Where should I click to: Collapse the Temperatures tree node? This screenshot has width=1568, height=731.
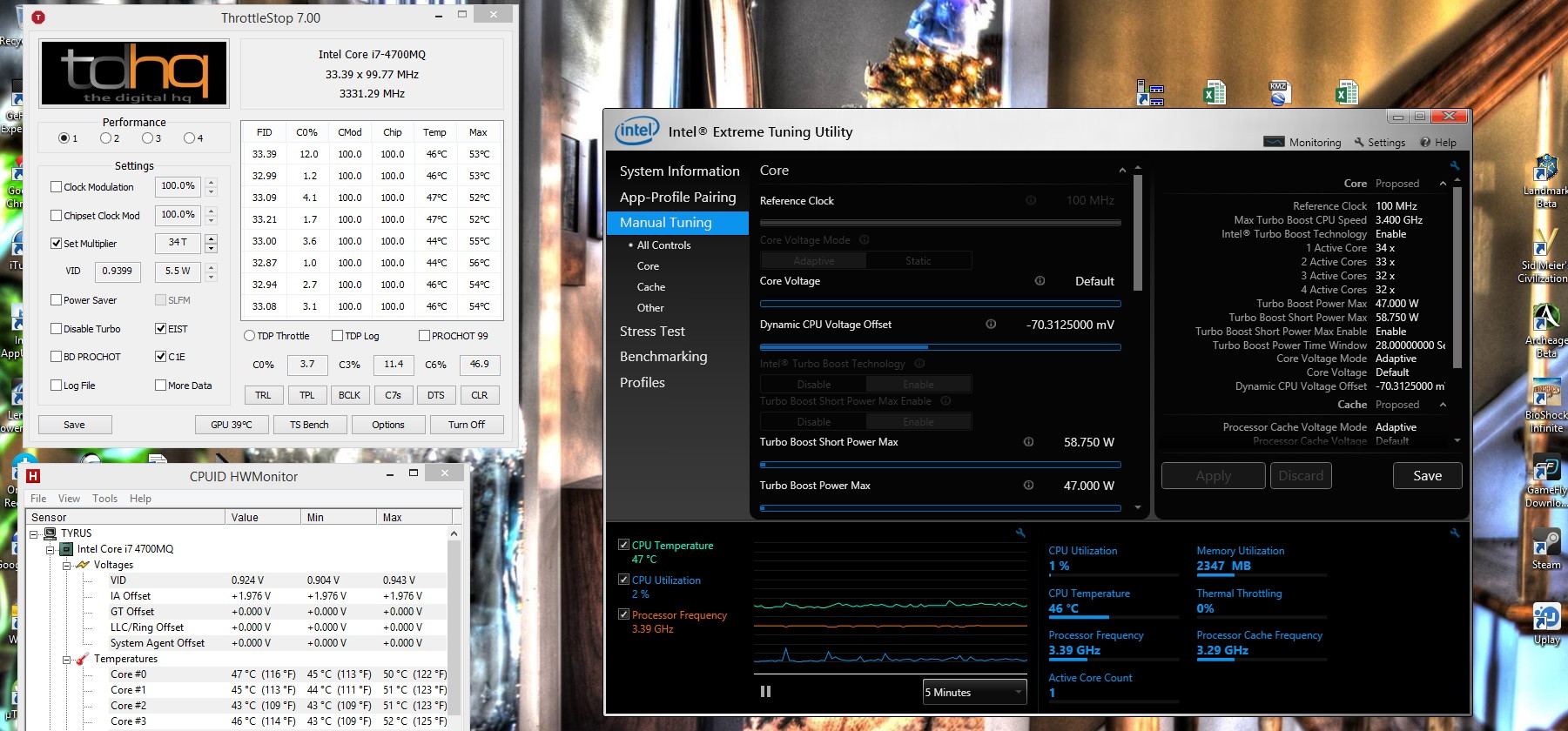pyautogui.click(x=67, y=660)
